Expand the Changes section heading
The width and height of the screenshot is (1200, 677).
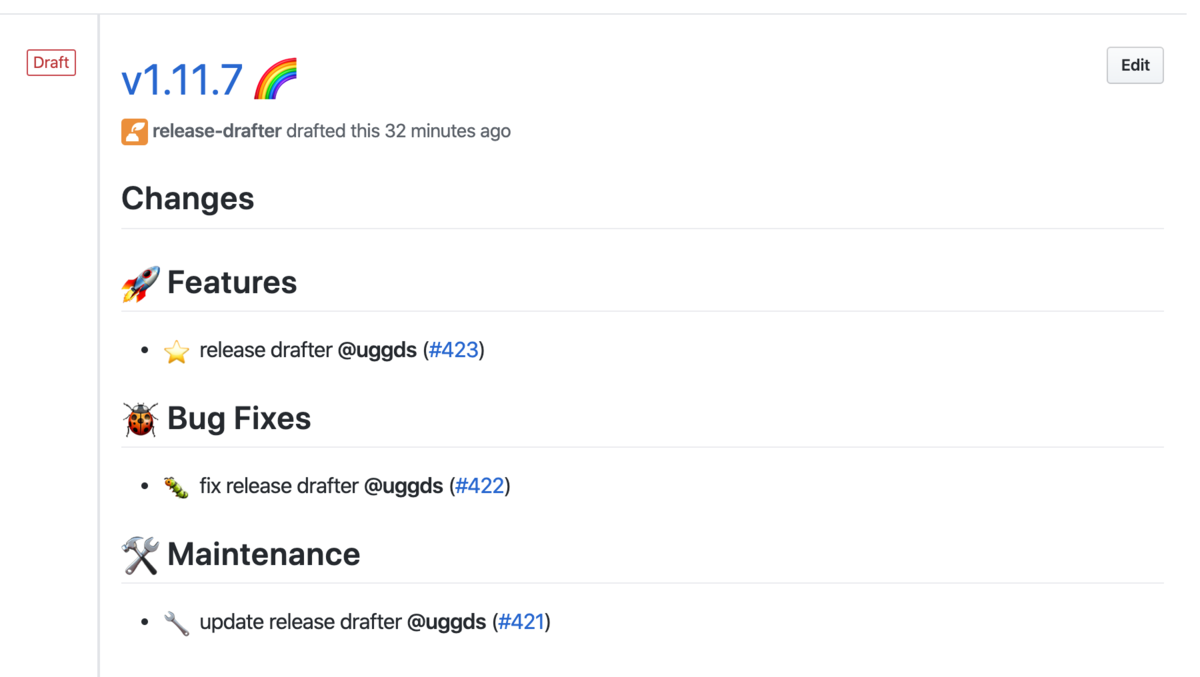tap(187, 199)
